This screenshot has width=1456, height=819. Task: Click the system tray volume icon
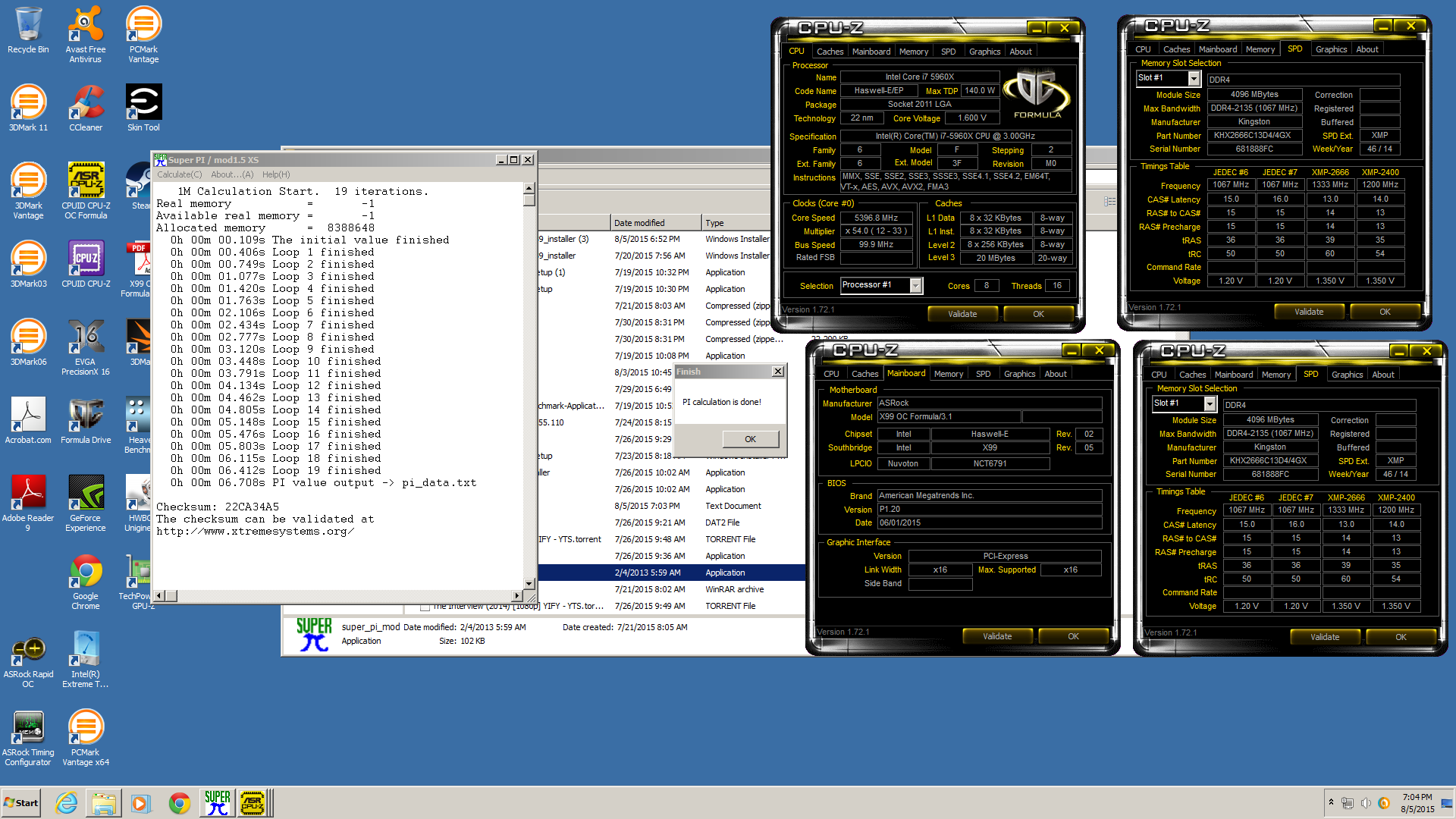(x=1366, y=803)
